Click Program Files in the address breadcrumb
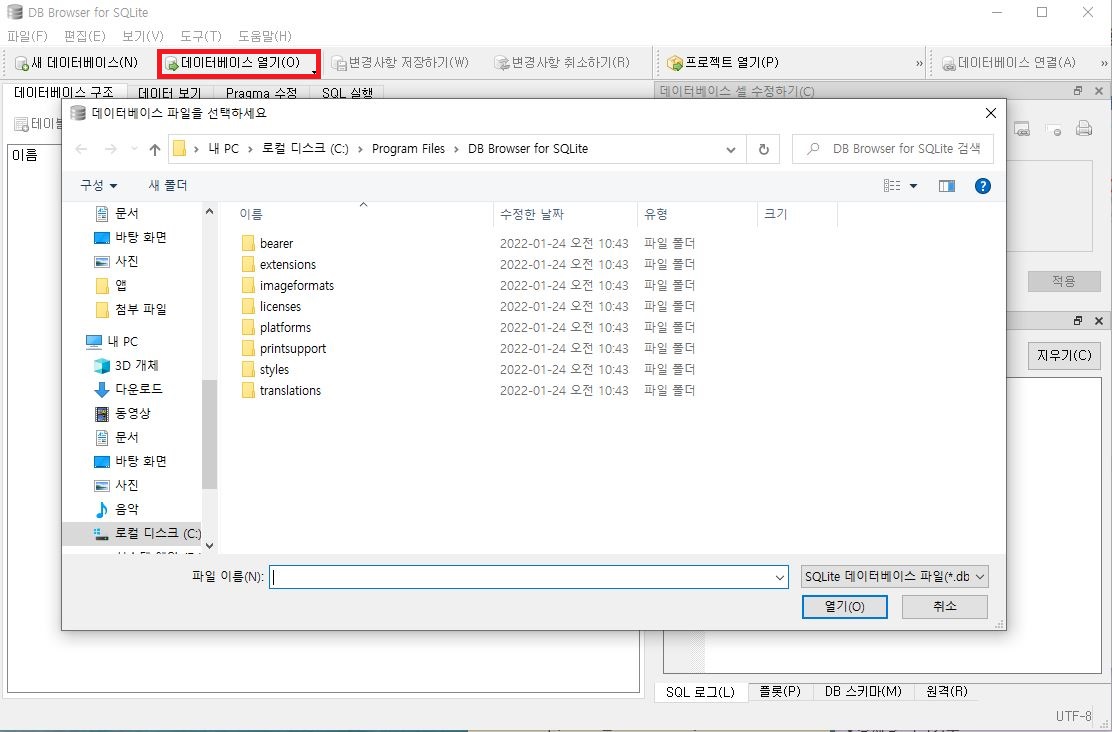1112x732 pixels. (408, 149)
